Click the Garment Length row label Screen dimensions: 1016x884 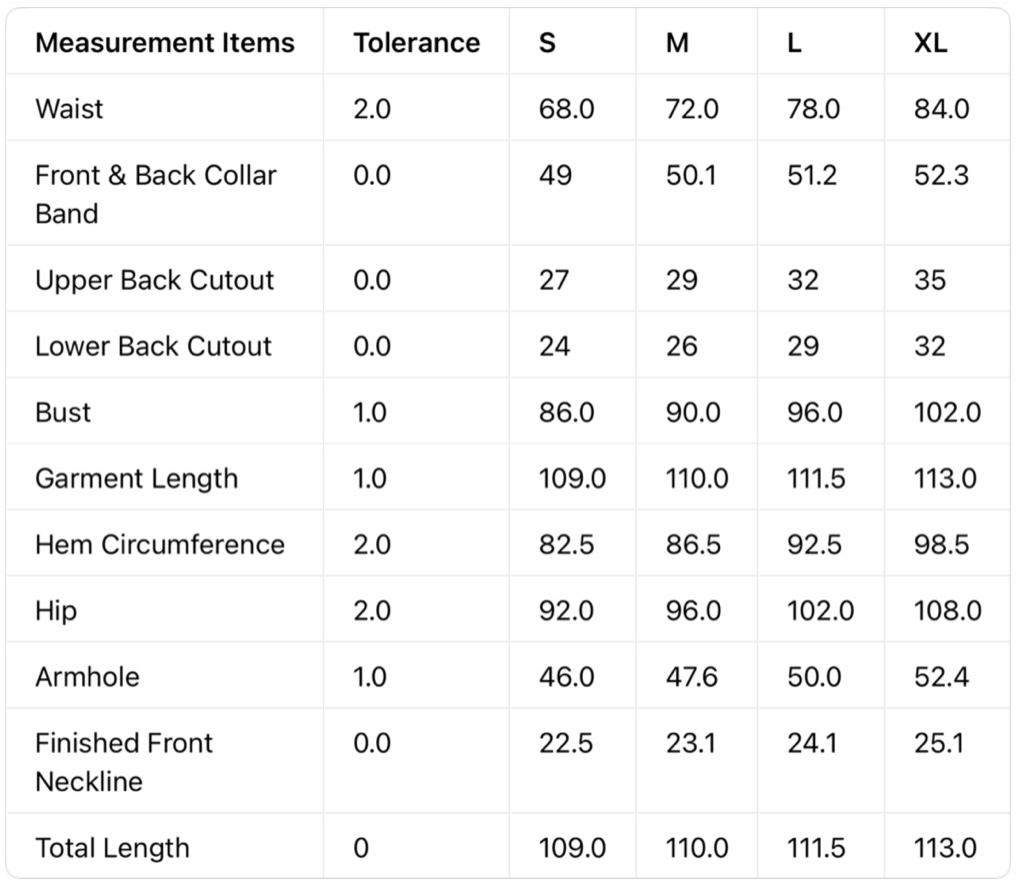click(136, 478)
